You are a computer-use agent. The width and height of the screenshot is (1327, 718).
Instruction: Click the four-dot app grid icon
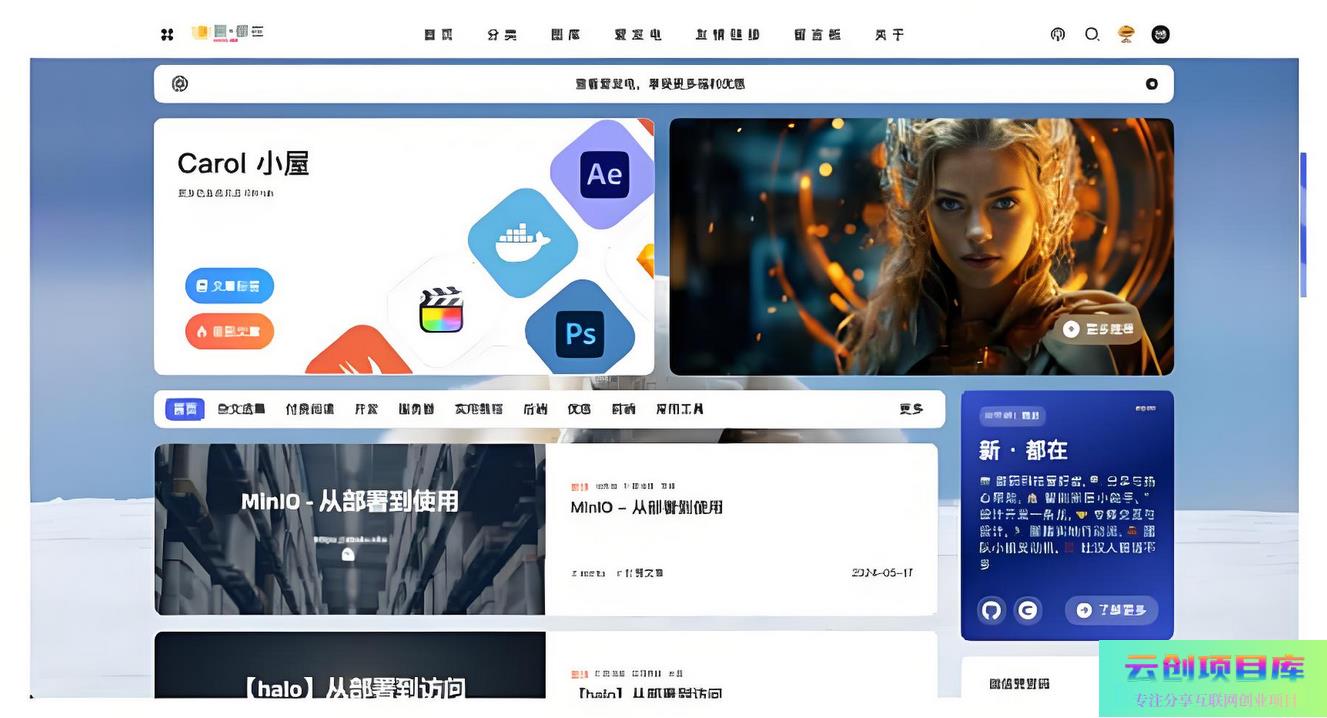[x=167, y=35]
